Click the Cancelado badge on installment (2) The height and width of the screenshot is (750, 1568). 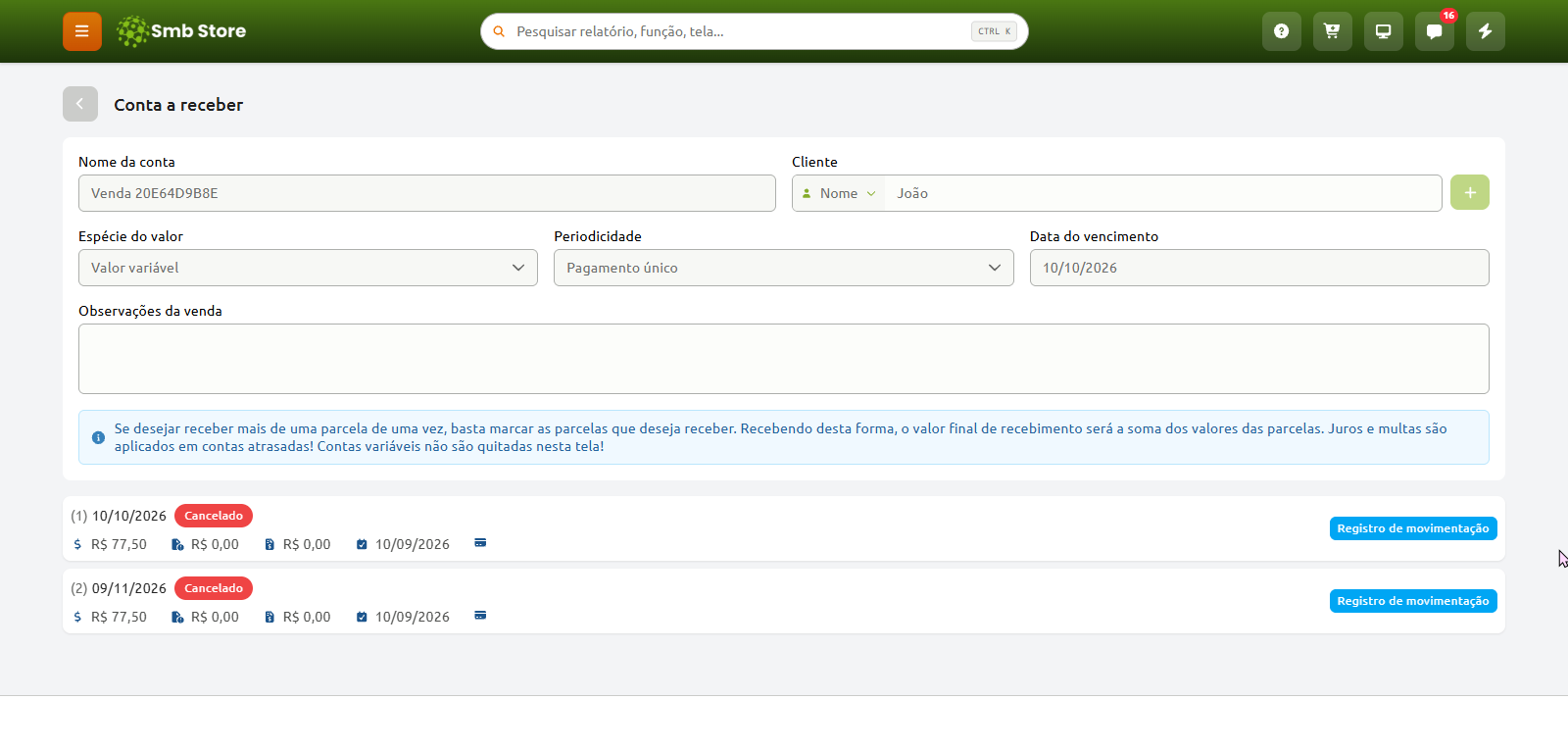[214, 588]
